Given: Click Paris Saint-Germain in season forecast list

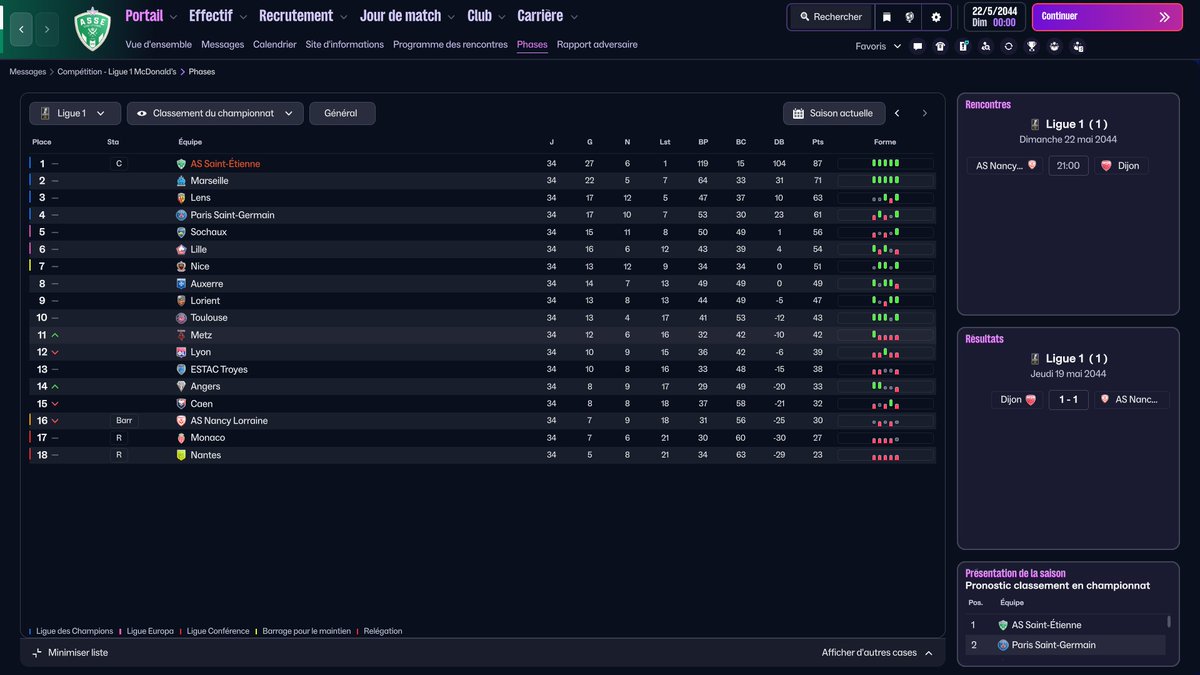Looking at the screenshot, I should (1053, 645).
